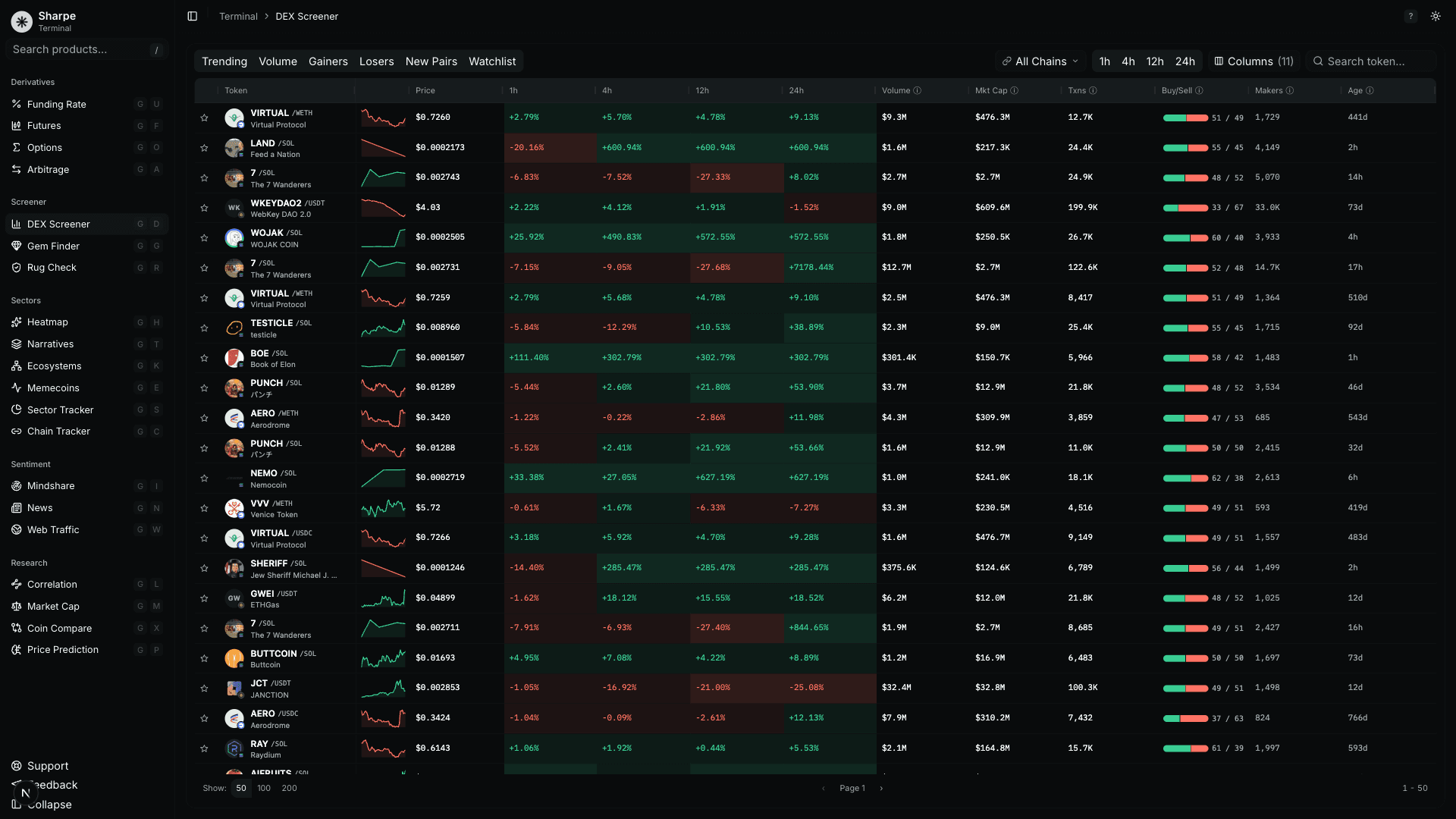The width and height of the screenshot is (1456, 819).
Task: Open the Memecoins sector page
Action: (x=52, y=388)
